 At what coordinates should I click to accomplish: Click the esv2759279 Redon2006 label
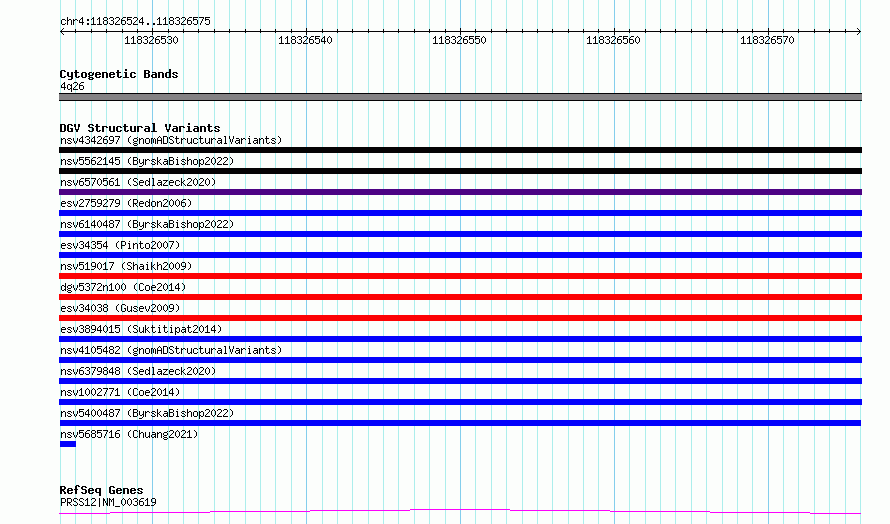point(126,203)
